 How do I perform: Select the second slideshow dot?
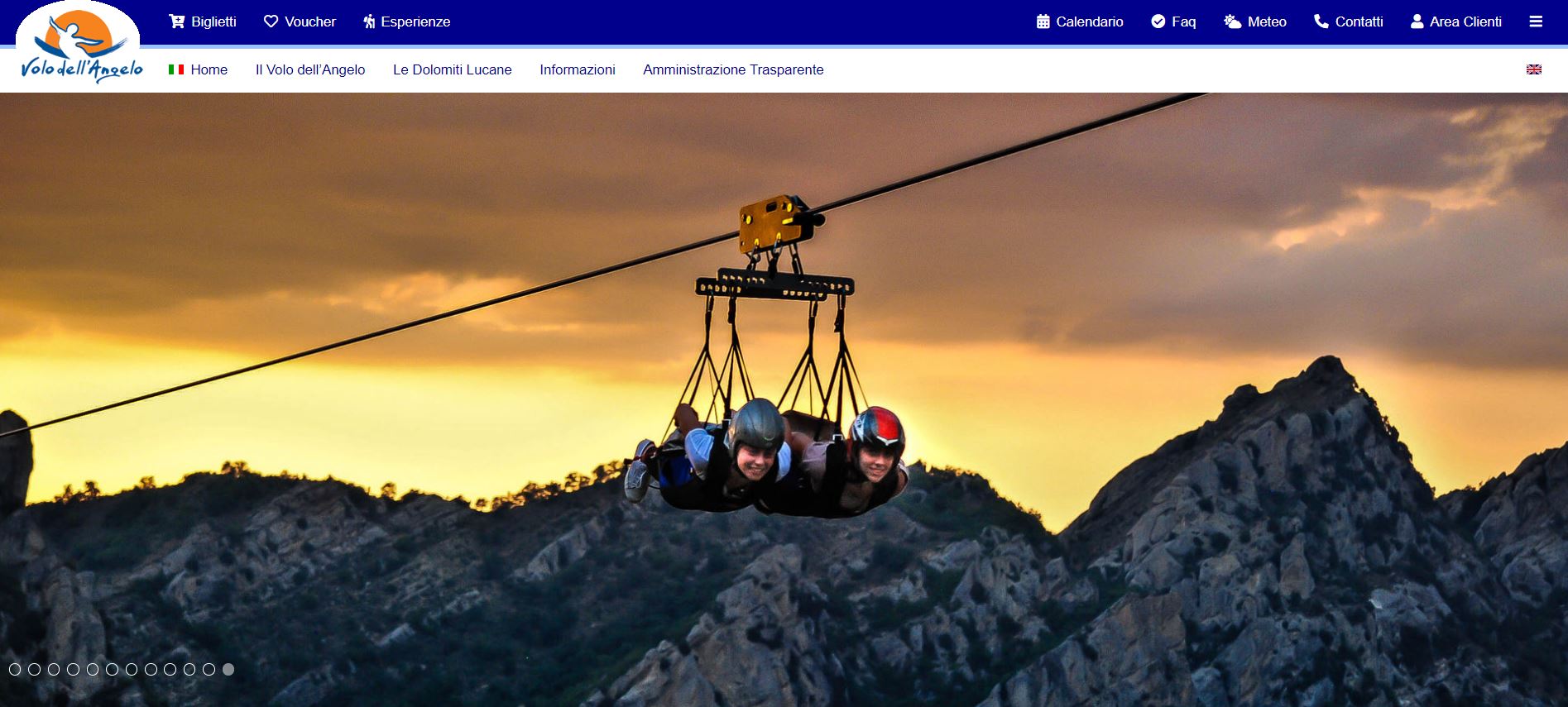point(34,669)
